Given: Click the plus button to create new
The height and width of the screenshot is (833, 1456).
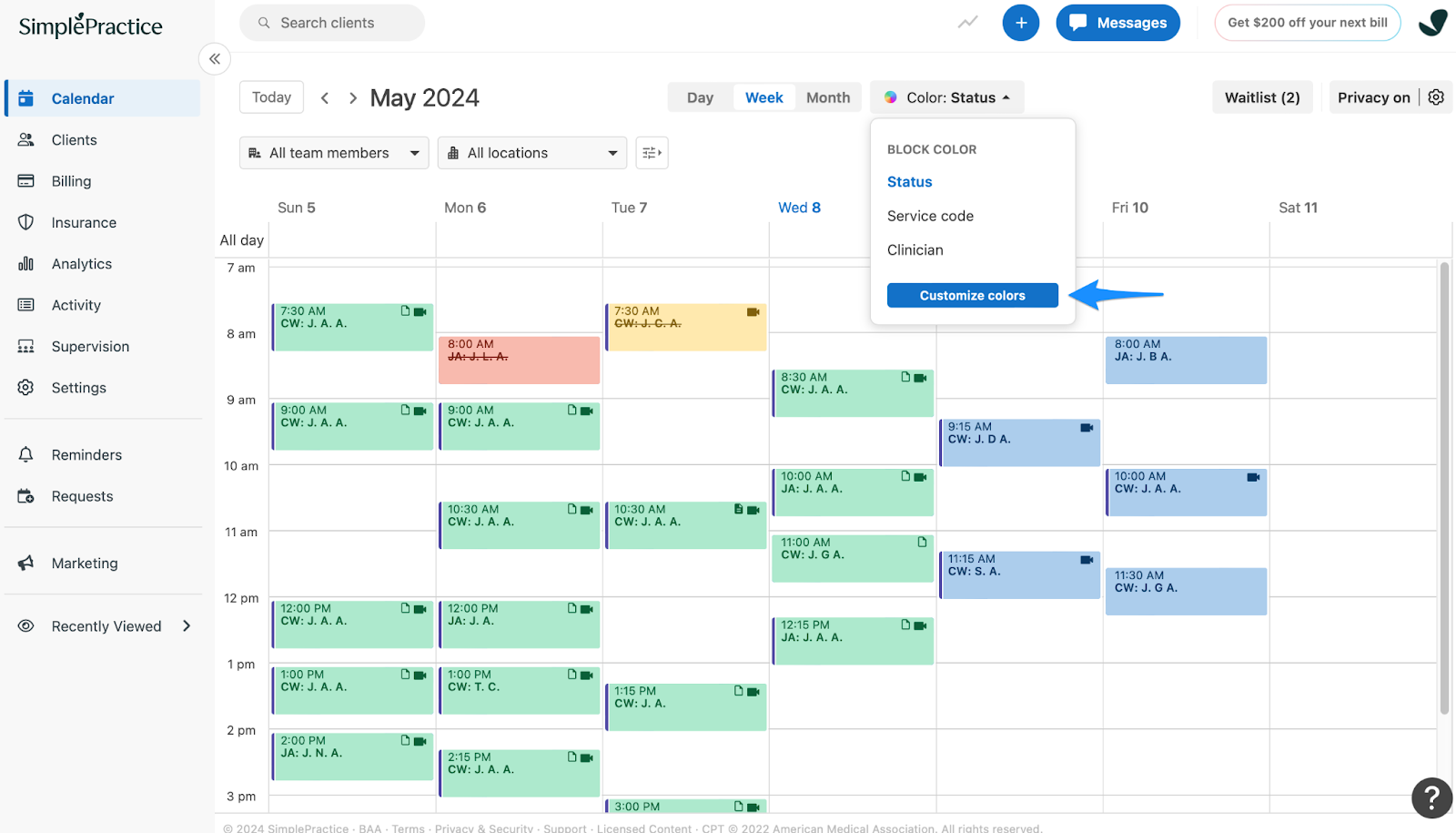Looking at the screenshot, I should click(1020, 23).
